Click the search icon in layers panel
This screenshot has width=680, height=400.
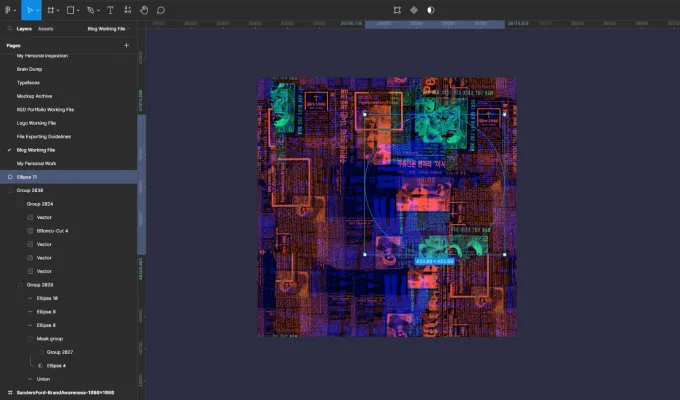10,29
